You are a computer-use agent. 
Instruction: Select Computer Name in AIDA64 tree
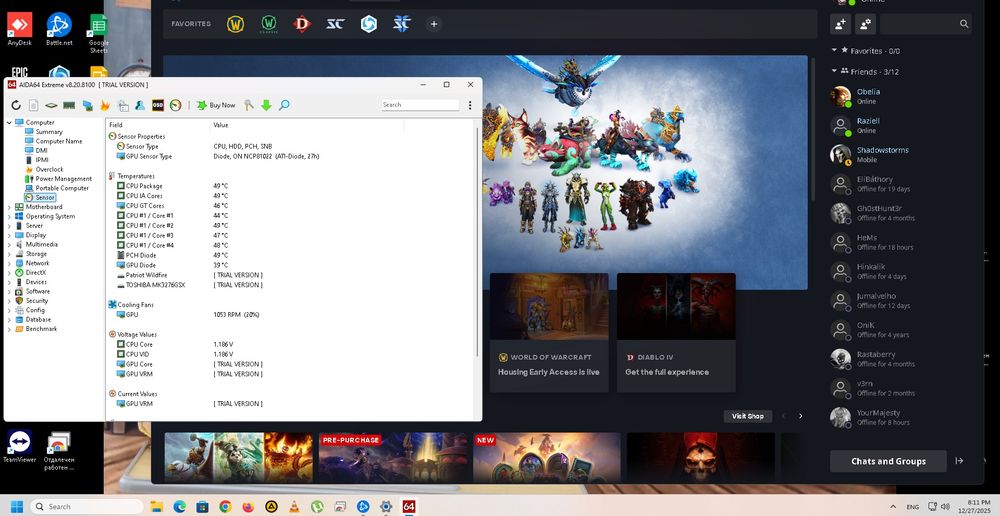(59, 142)
